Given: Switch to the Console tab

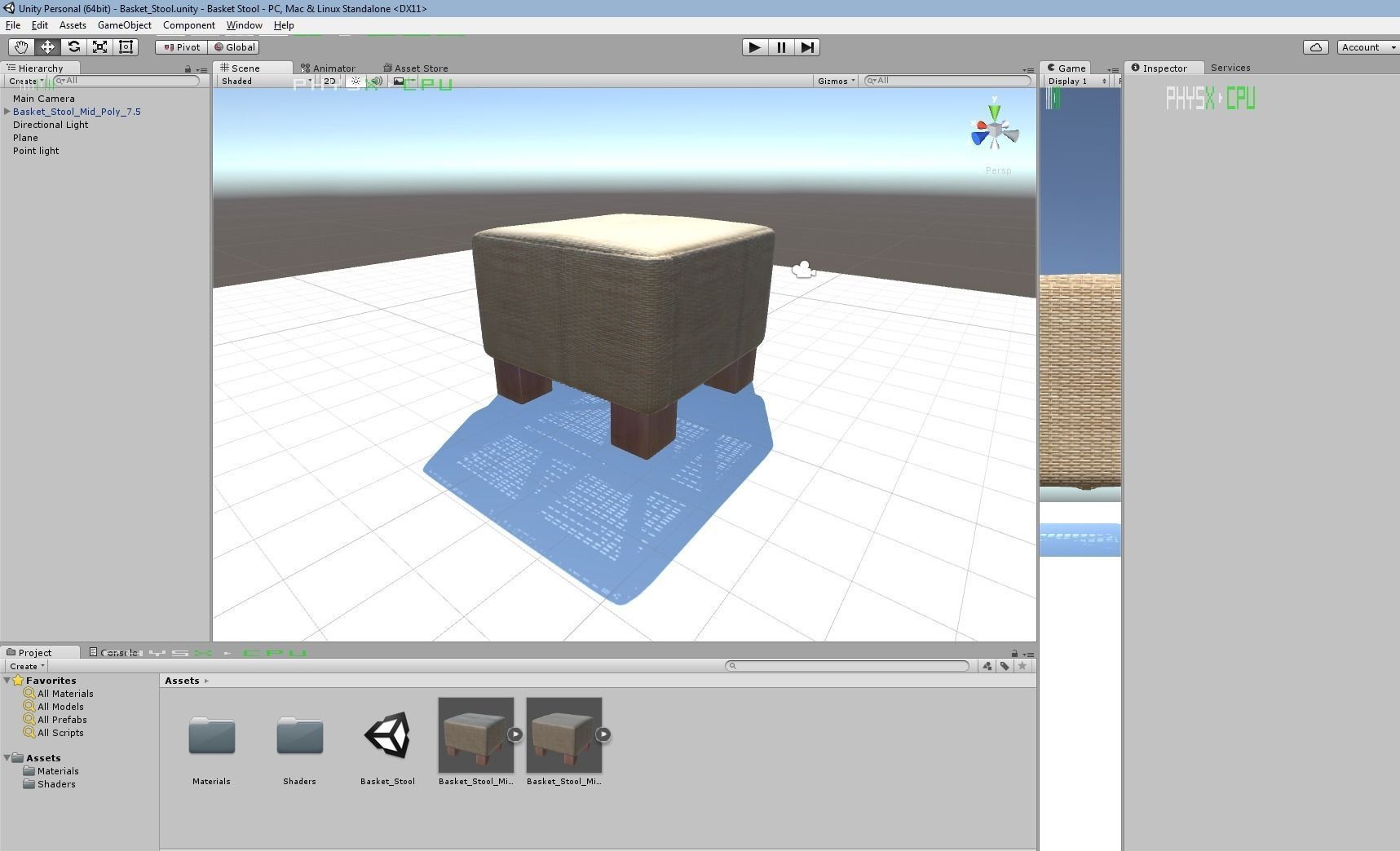Looking at the screenshot, I should [x=113, y=652].
